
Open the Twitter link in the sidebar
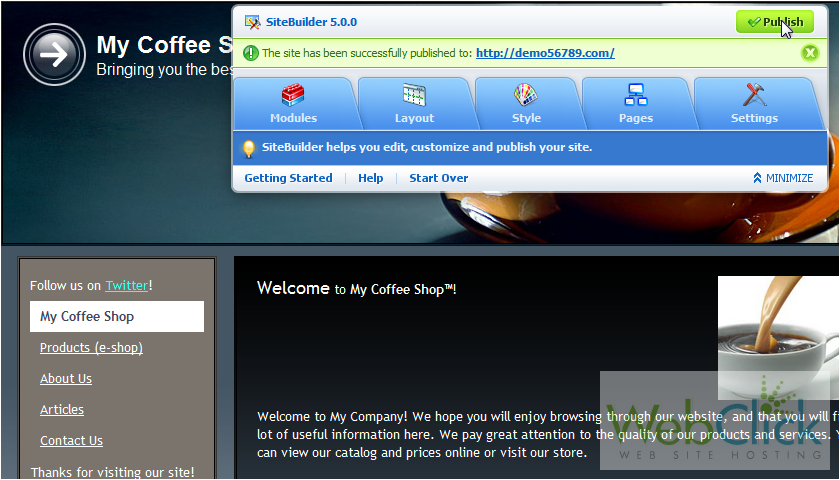coord(126,286)
